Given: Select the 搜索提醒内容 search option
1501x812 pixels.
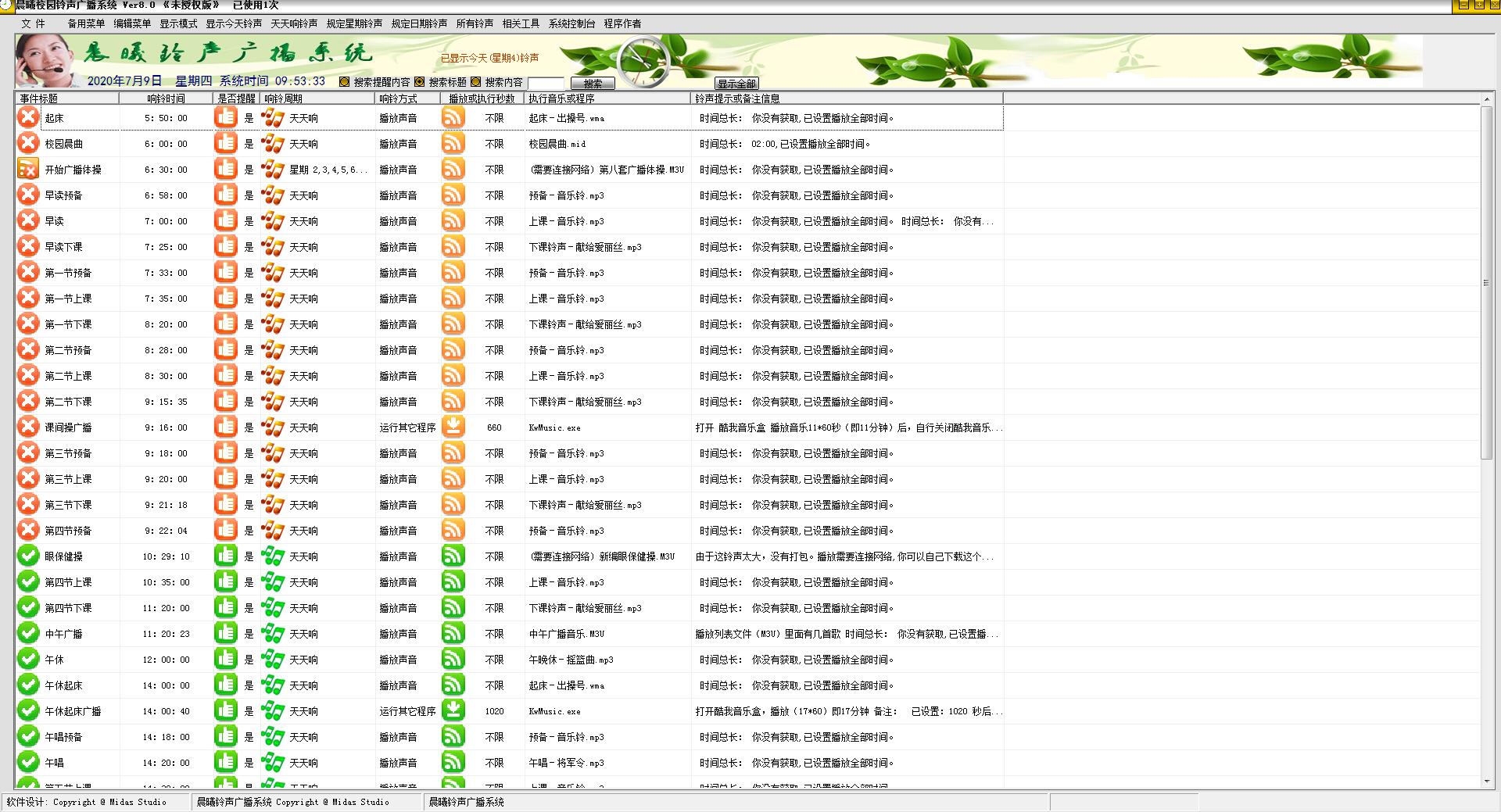Looking at the screenshot, I should (345, 82).
